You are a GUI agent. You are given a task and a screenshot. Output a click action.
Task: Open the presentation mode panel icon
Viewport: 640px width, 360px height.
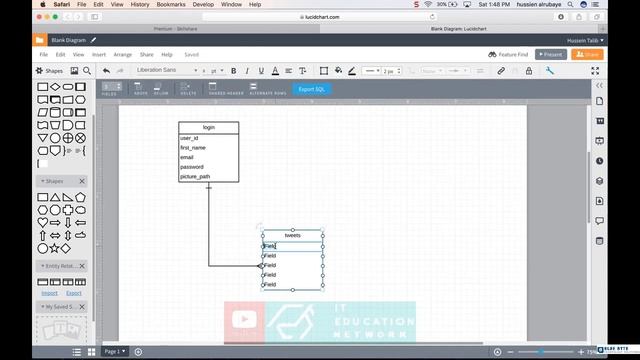[599, 141]
